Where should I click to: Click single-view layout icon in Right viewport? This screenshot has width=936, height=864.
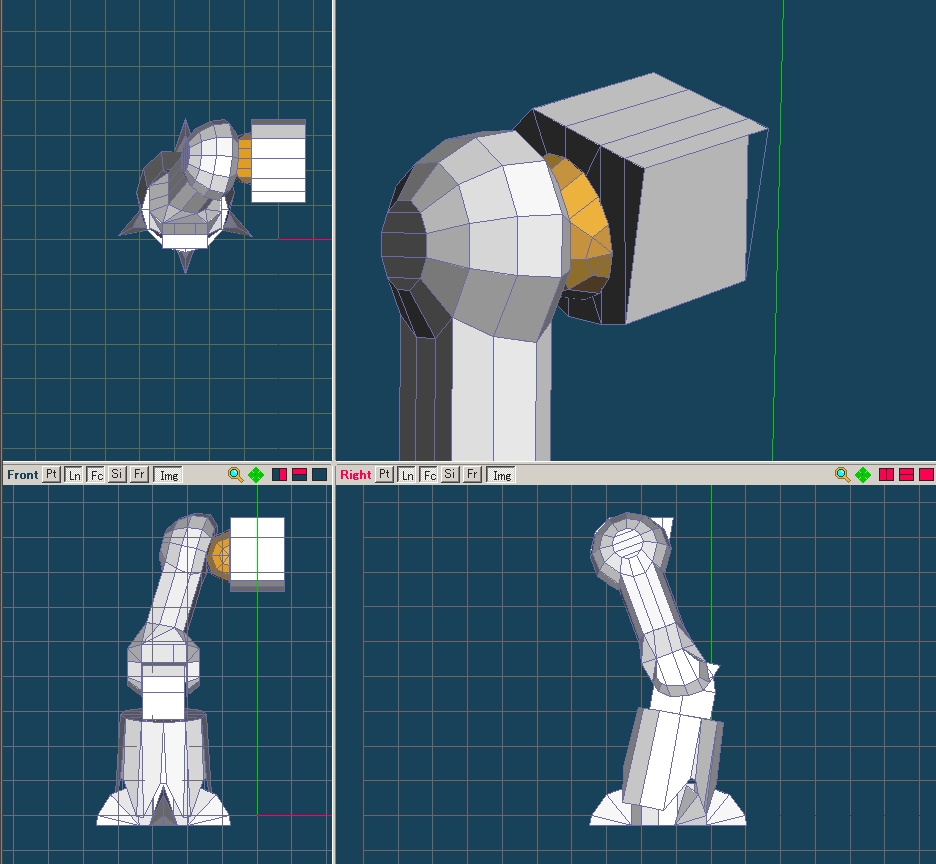pyautogui.click(x=925, y=475)
